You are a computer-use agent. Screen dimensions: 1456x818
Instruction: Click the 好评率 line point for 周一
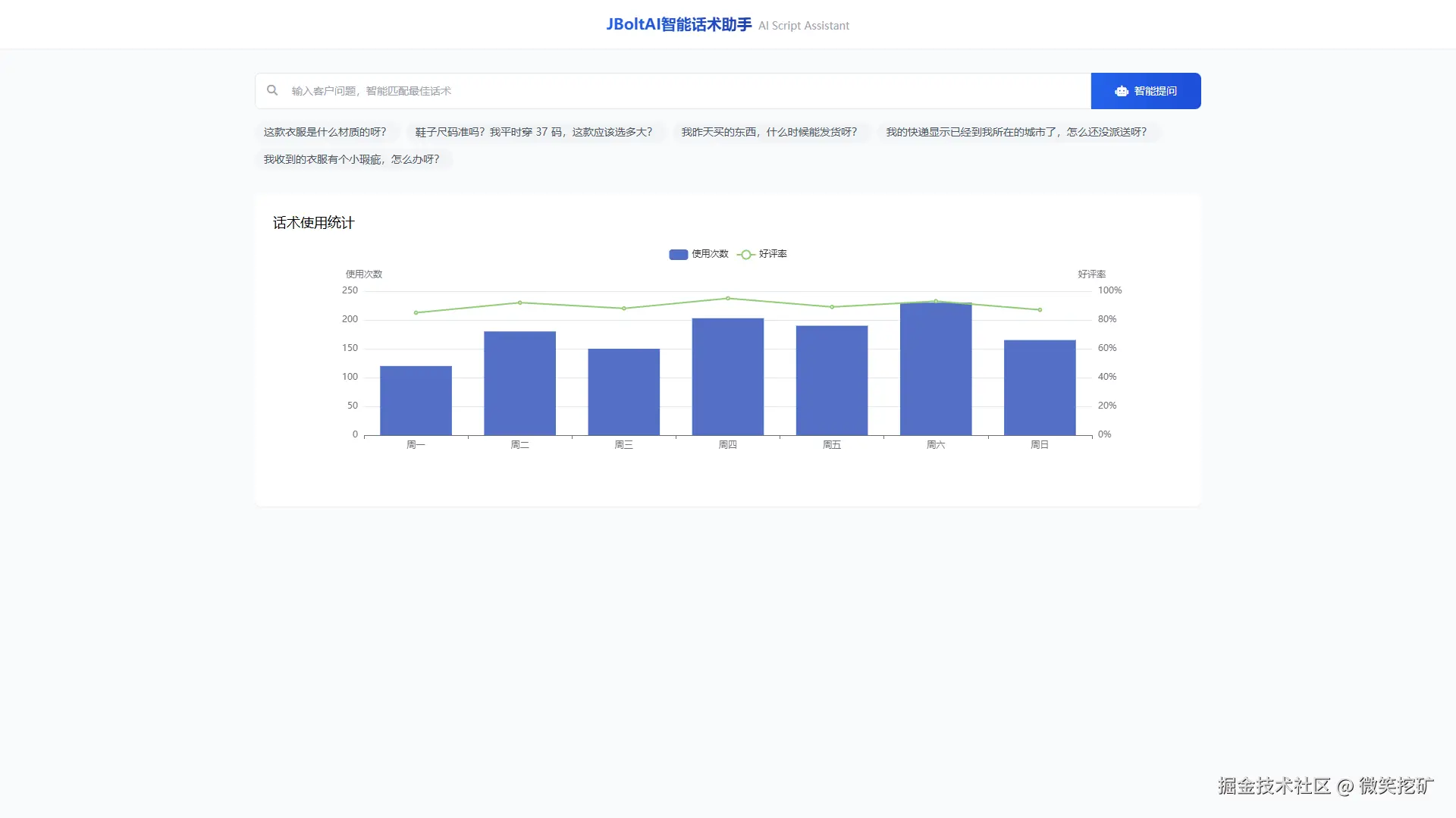(x=416, y=312)
